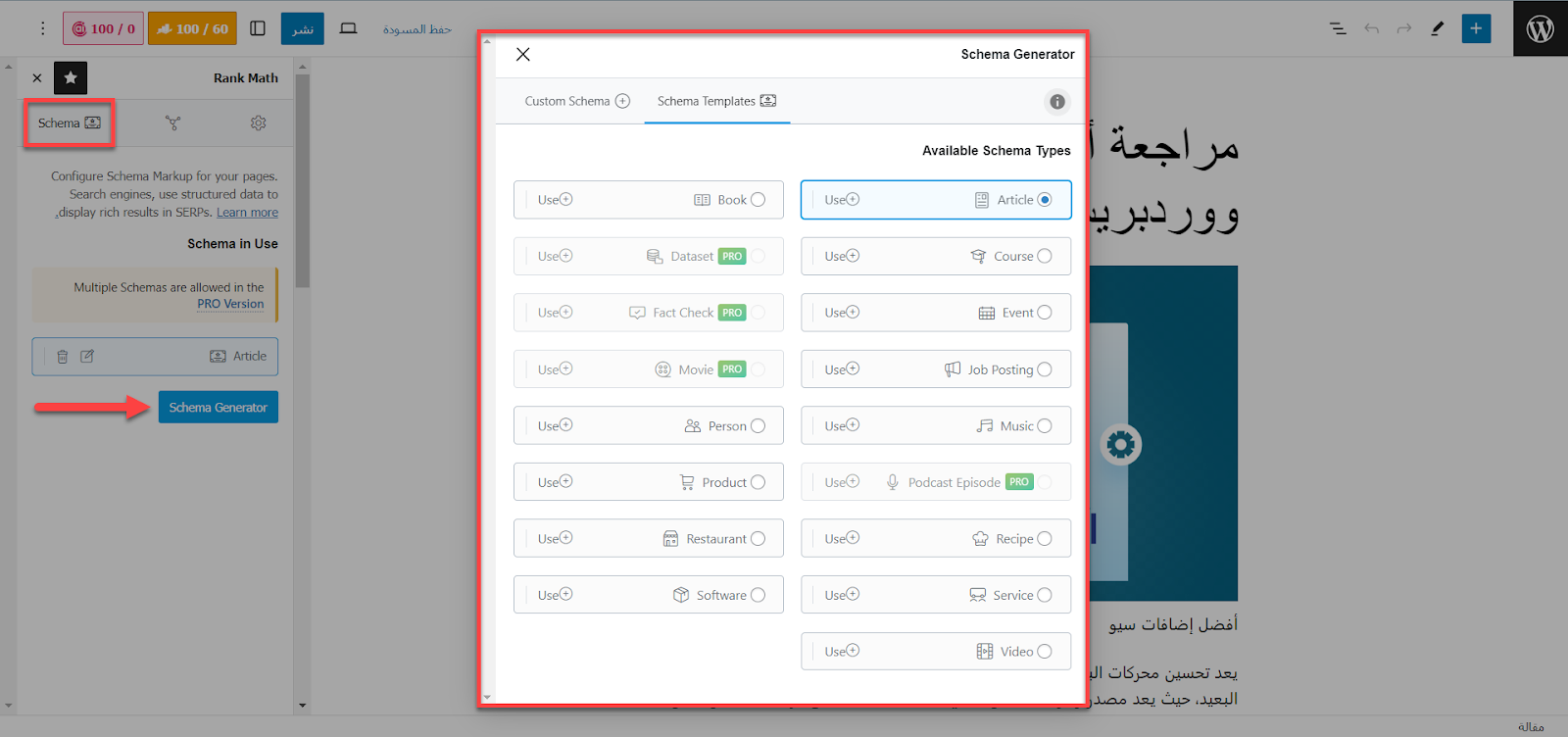1568x737 pixels.
Task: Edit the Article schema in use
Action: [x=87, y=357]
